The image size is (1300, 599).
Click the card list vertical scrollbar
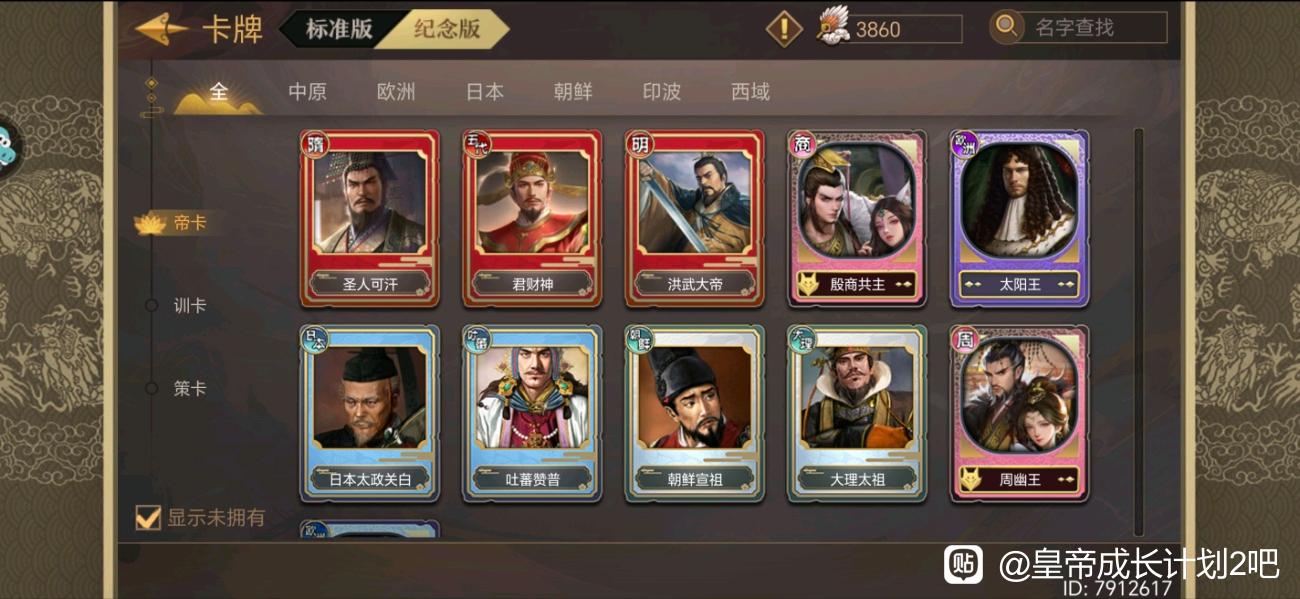1138,332
